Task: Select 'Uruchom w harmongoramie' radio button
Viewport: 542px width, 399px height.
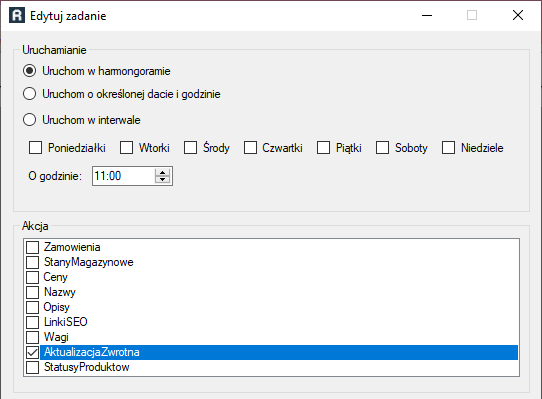Action: pos(29,71)
